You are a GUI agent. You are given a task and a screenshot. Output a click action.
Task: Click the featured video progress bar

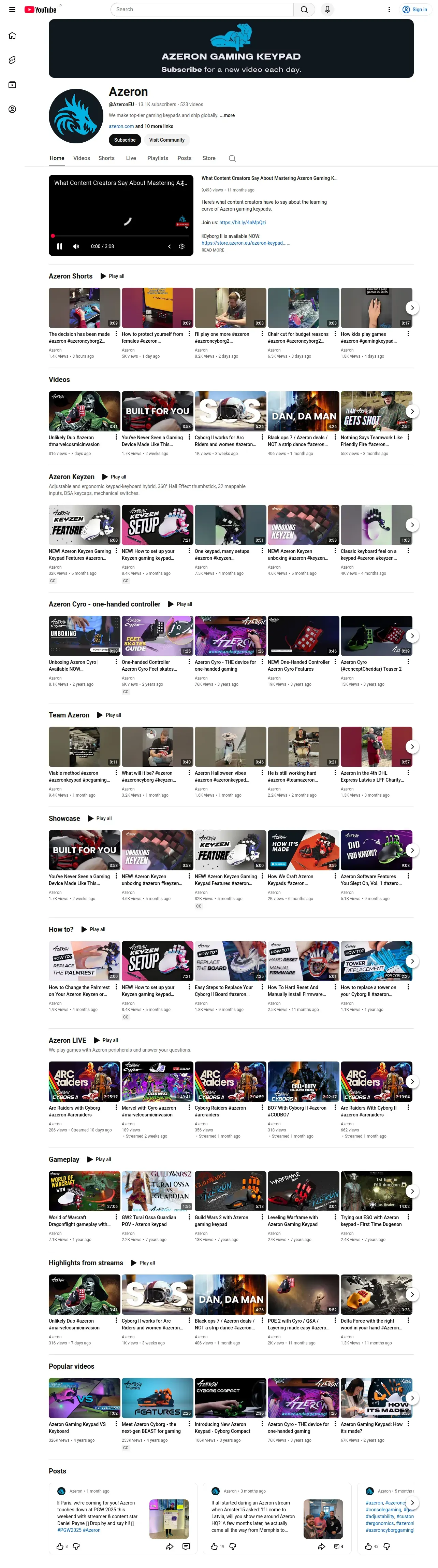(x=121, y=236)
